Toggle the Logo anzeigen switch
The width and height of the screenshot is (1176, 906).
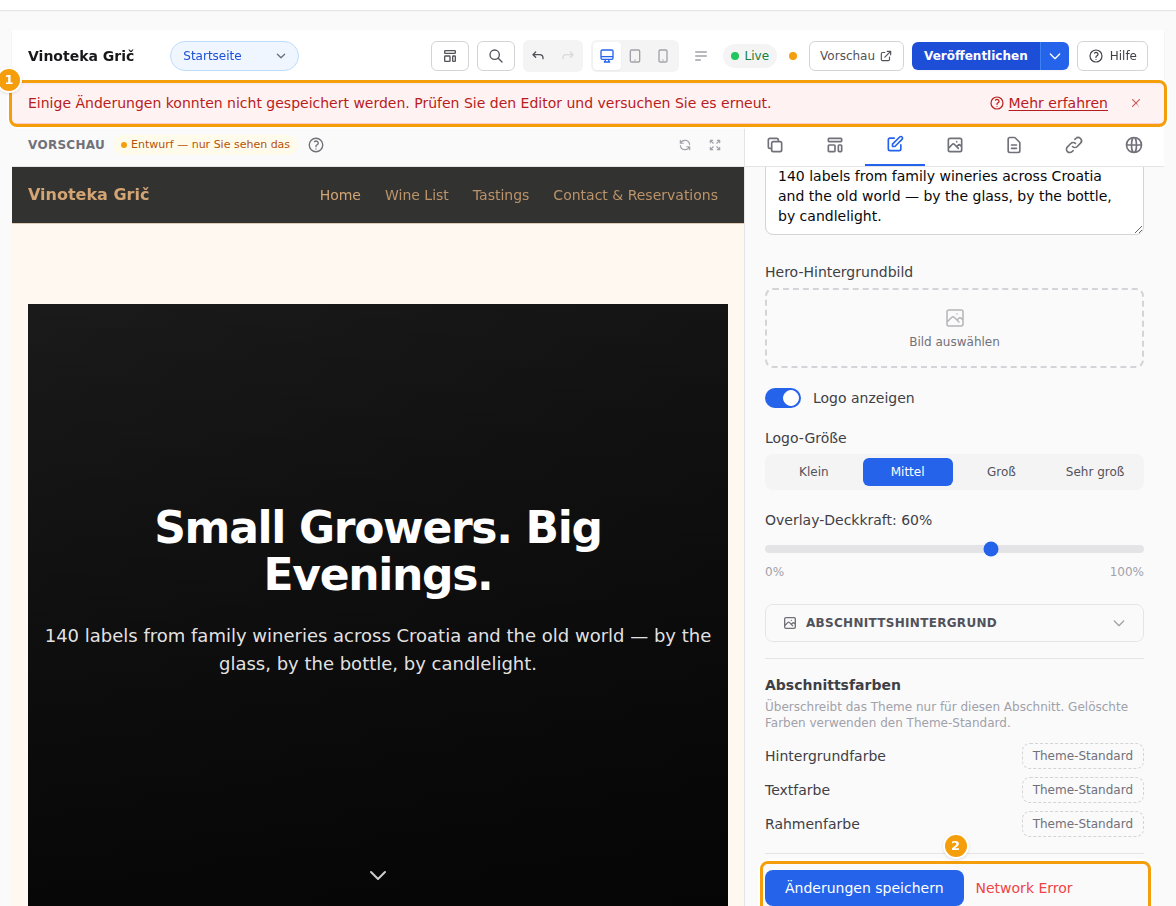coord(783,398)
